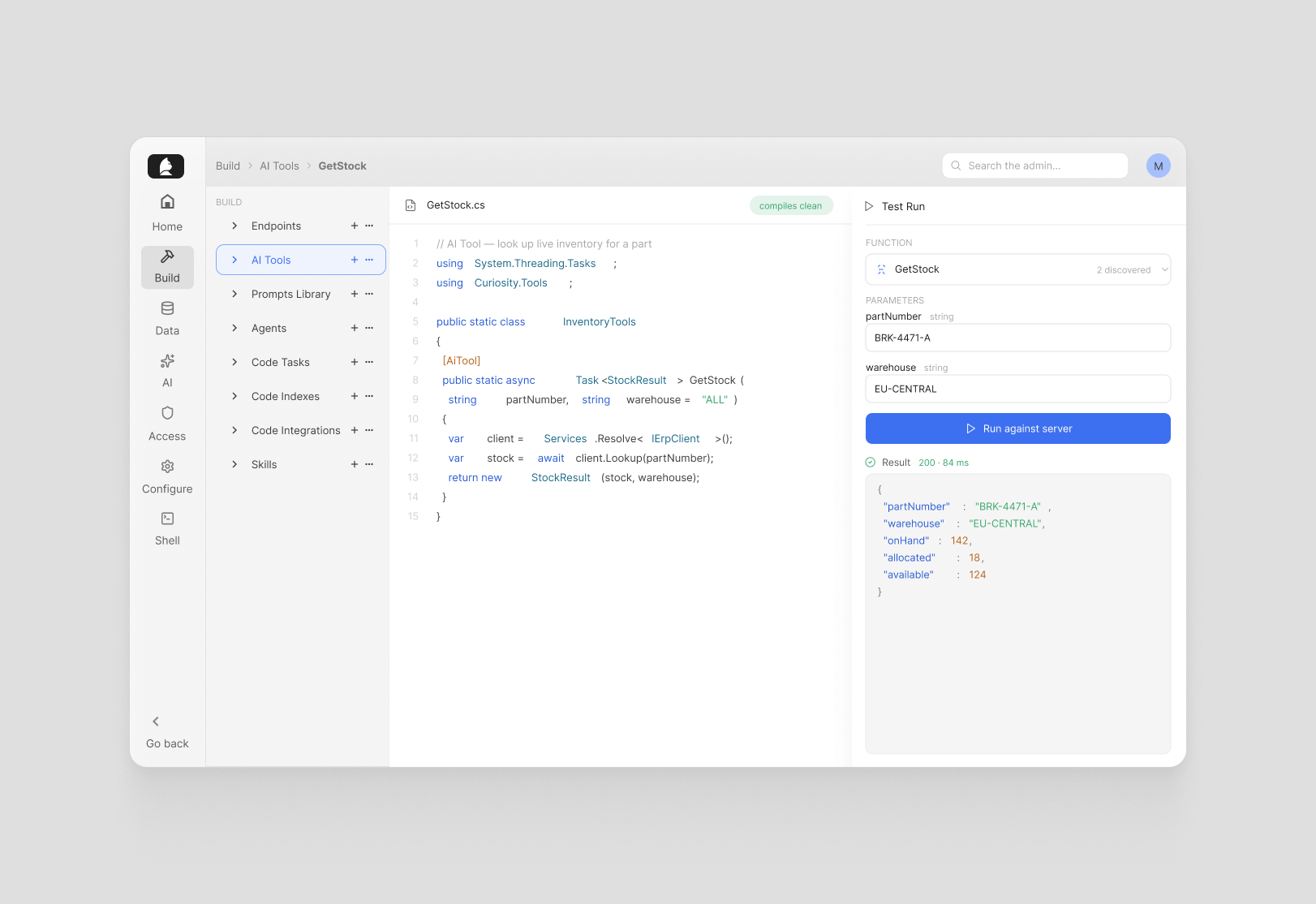Open more options for Agents
Screen dimensions: 1316x904
click(369, 328)
